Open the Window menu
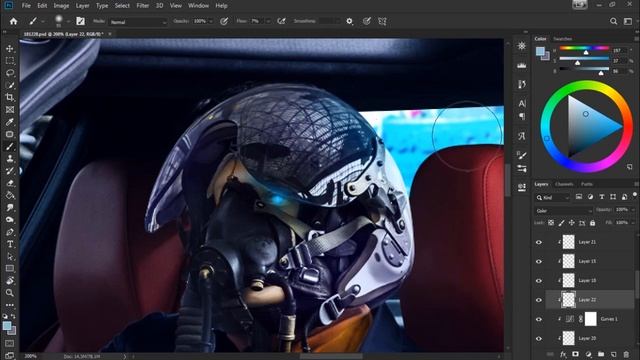The height and width of the screenshot is (360, 640). [x=198, y=6]
